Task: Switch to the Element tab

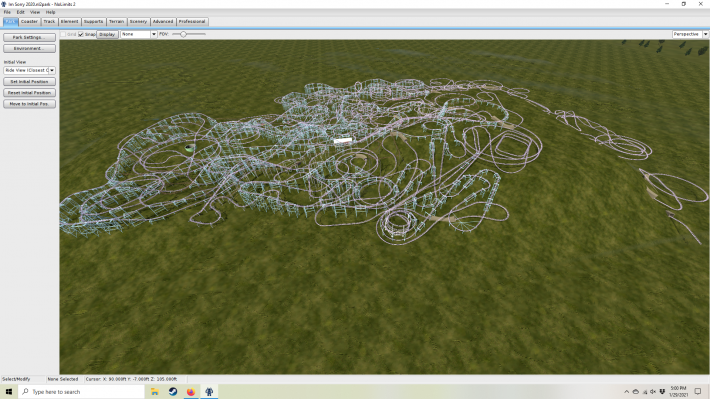Action: 69,22
